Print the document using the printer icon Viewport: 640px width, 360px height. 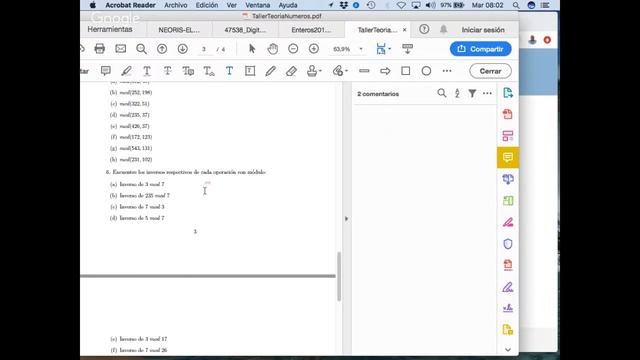(100, 49)
